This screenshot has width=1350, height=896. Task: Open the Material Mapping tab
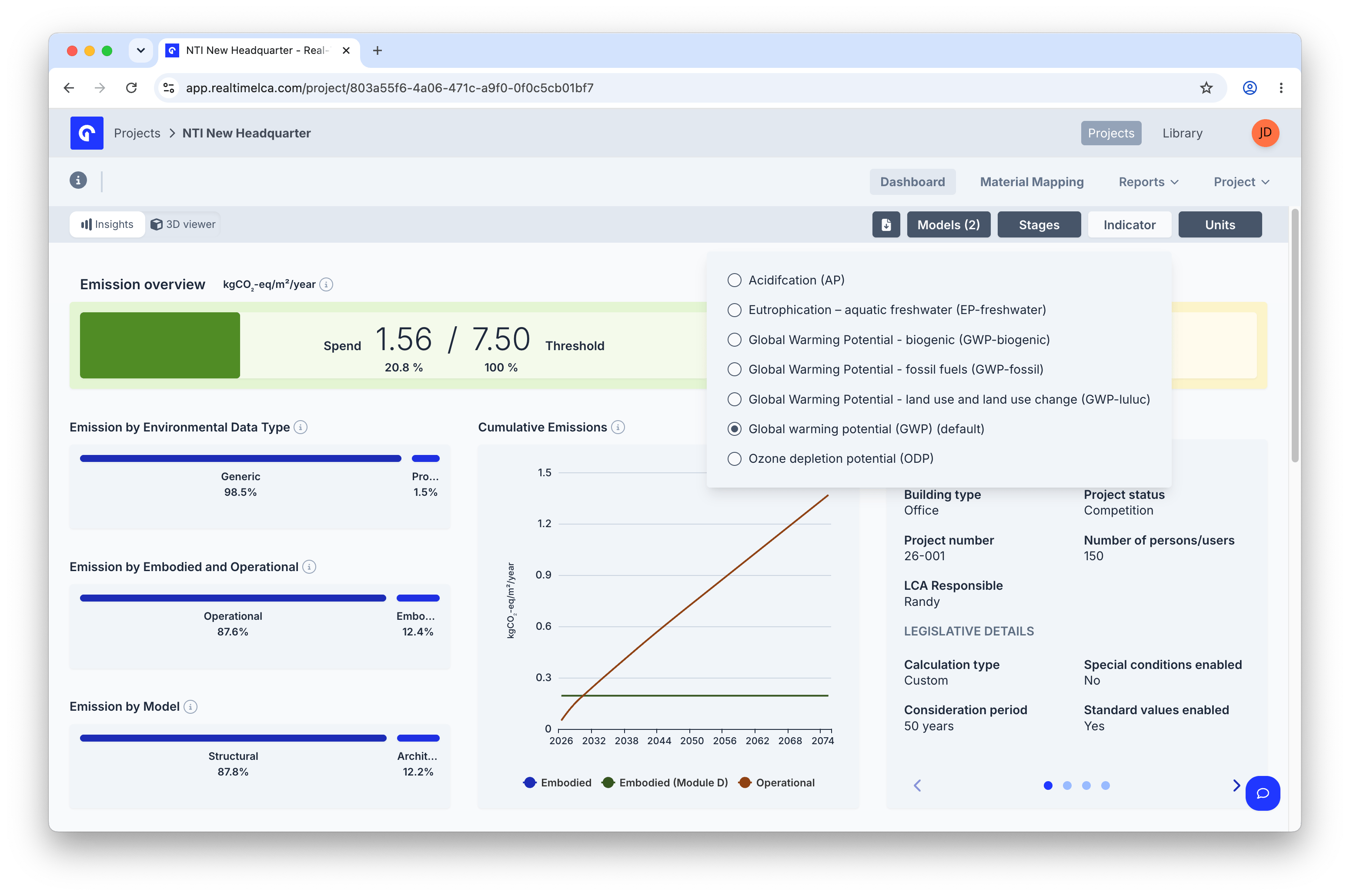1032,182
